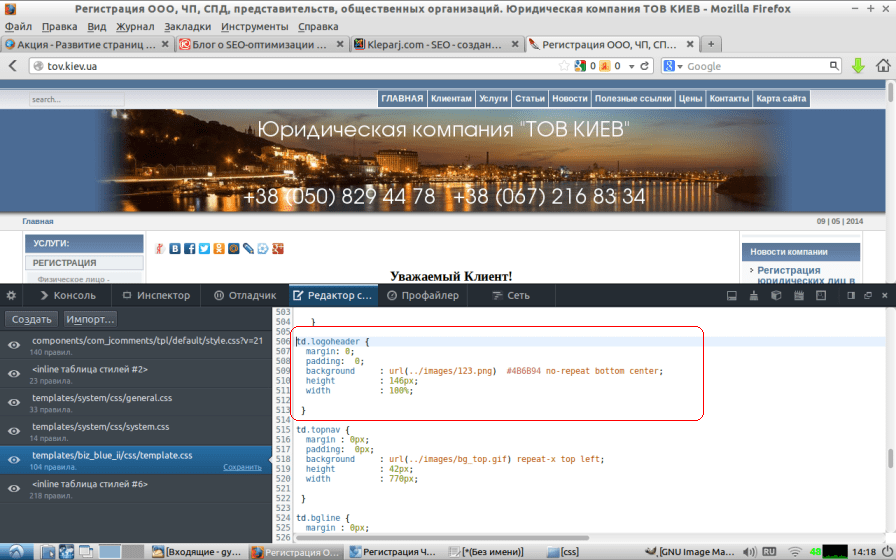
Task: Click the Google PageRank toolbar icon
Action: [580, 66]
